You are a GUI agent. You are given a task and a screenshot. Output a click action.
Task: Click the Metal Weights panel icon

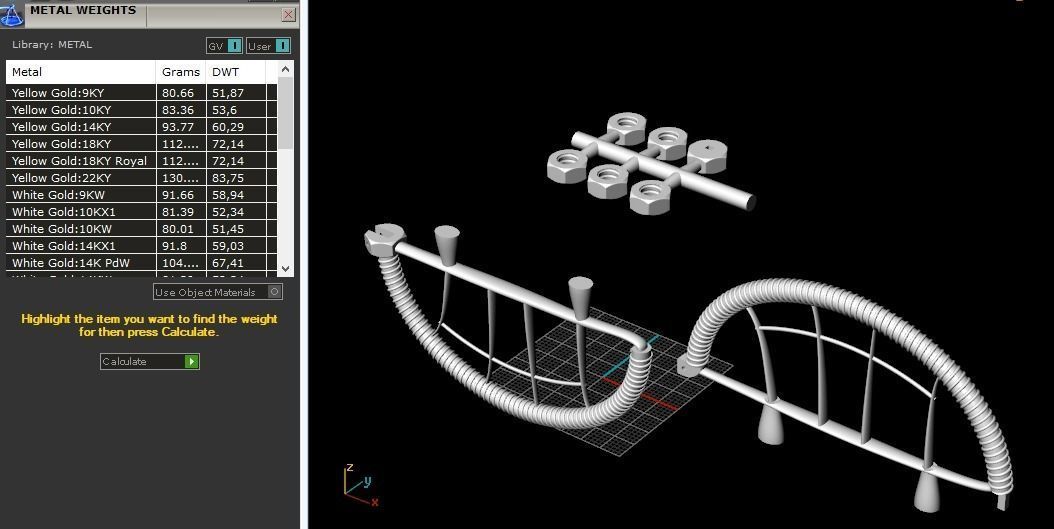[11, 13]
